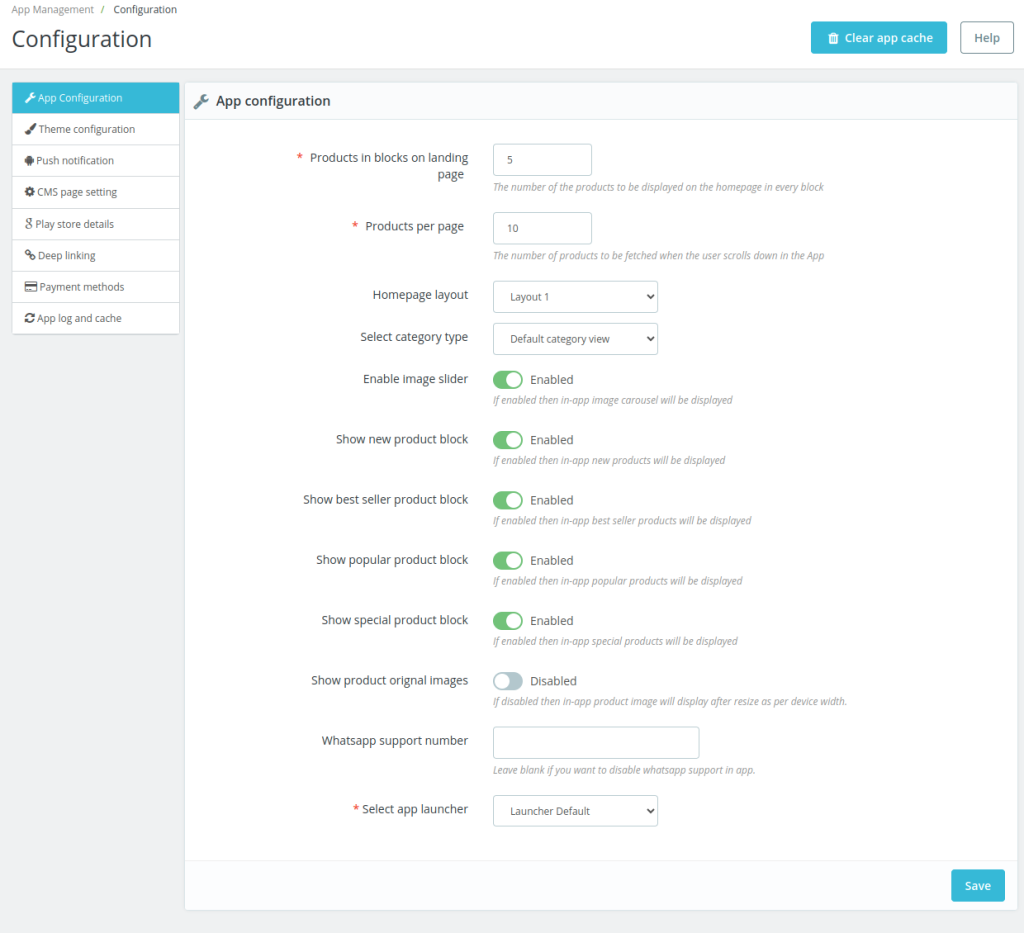Image resolution: width=1024 pixels, height=933 pixels.
Task: Go to Push notification tab
Action: click(x=95, y=161)
